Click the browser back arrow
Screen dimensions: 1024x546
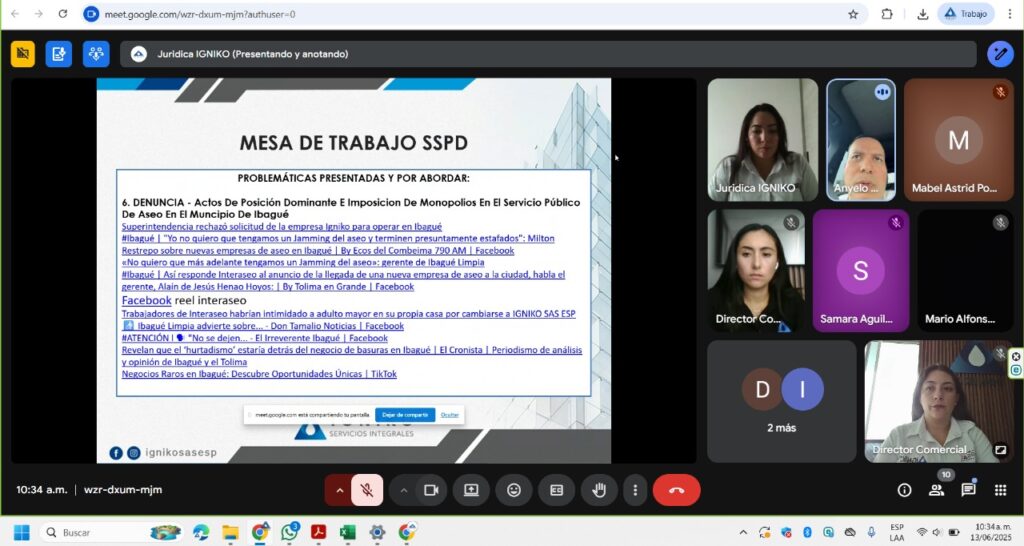(15, 14)
